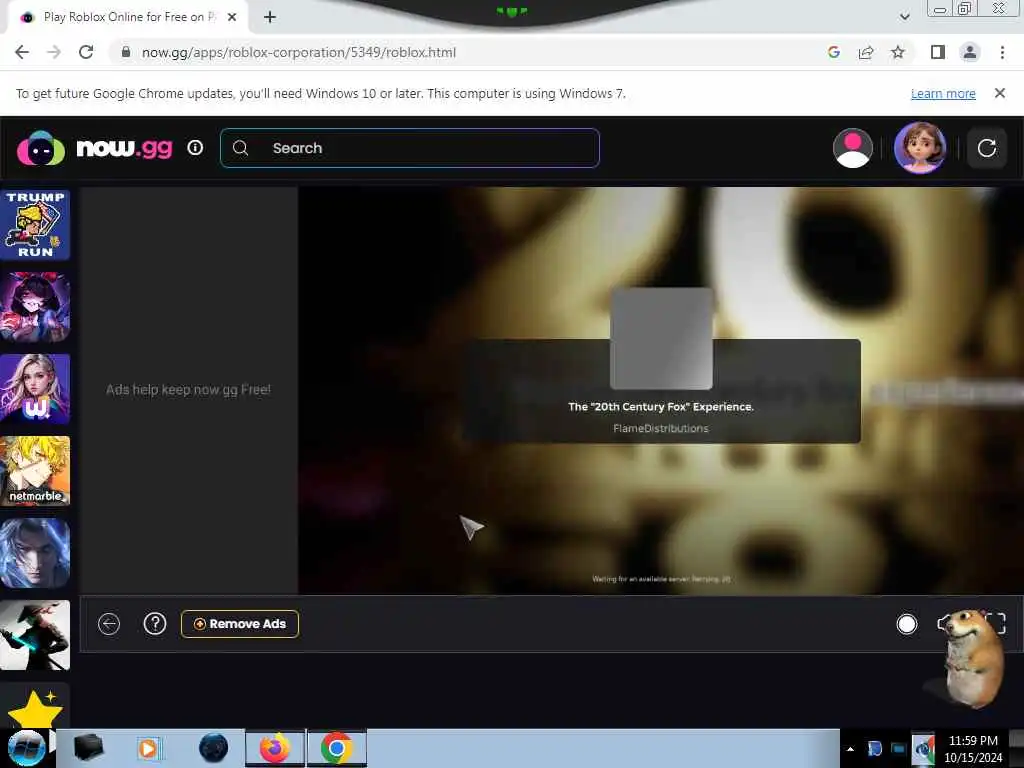The image size is (1024, 768).
Task: Open the media player taskbar icon
Action: coord(149,748)
